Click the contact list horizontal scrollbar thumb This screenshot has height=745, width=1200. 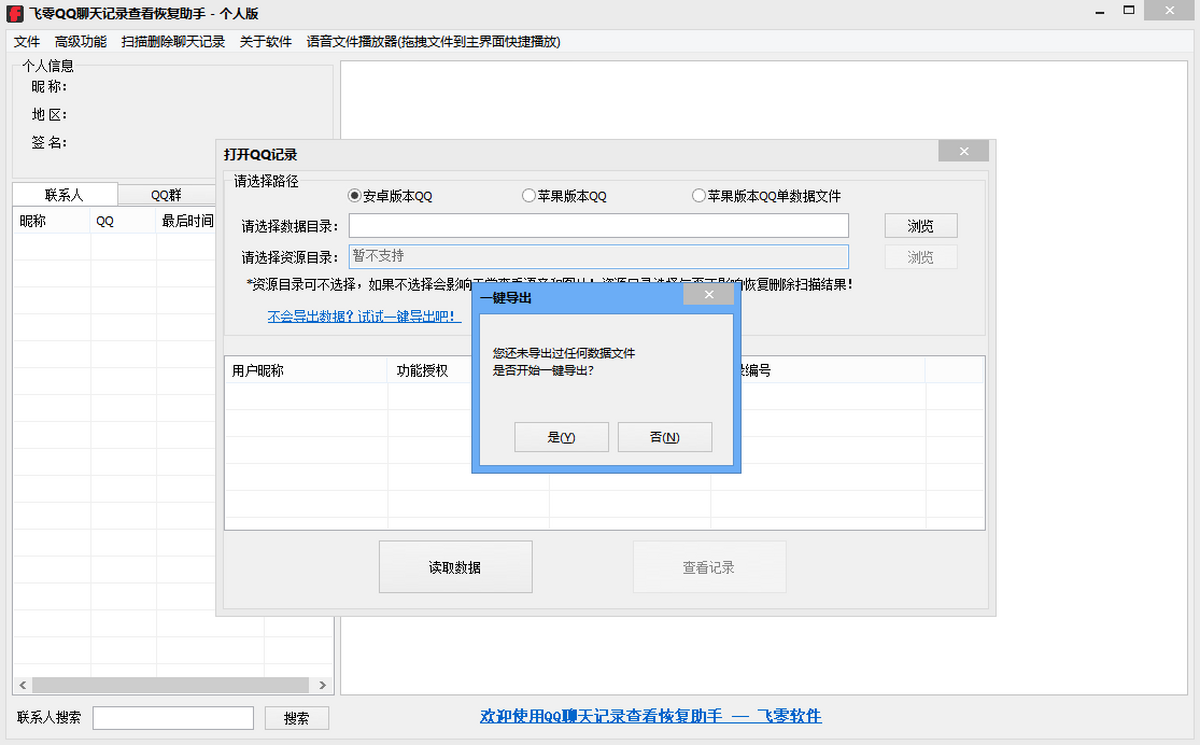click(169, 685)
